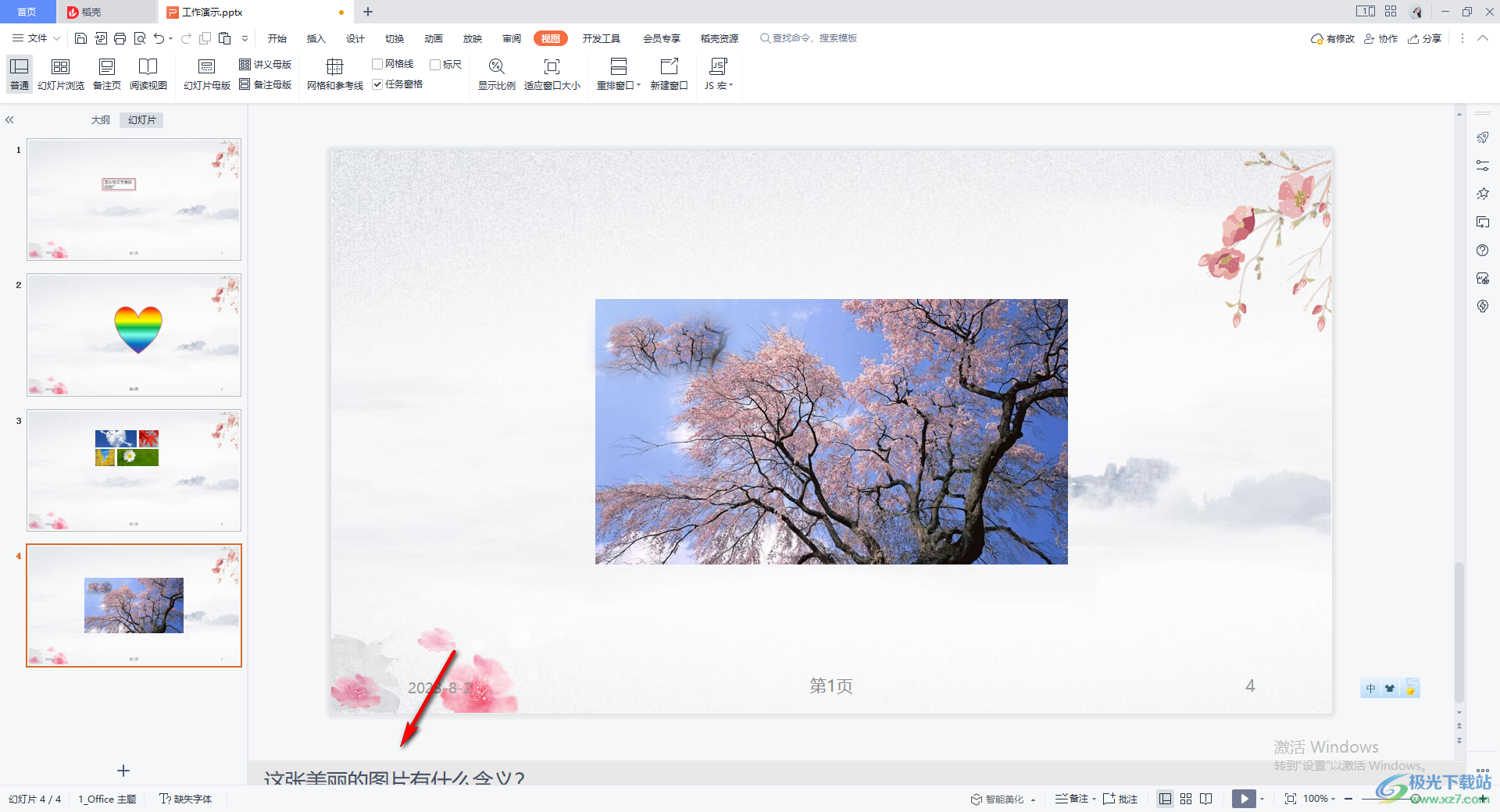Open Zoom ratio (显示比例) dialog
This screenshot has width=1500, height=812.
click(x=497, y=74)
